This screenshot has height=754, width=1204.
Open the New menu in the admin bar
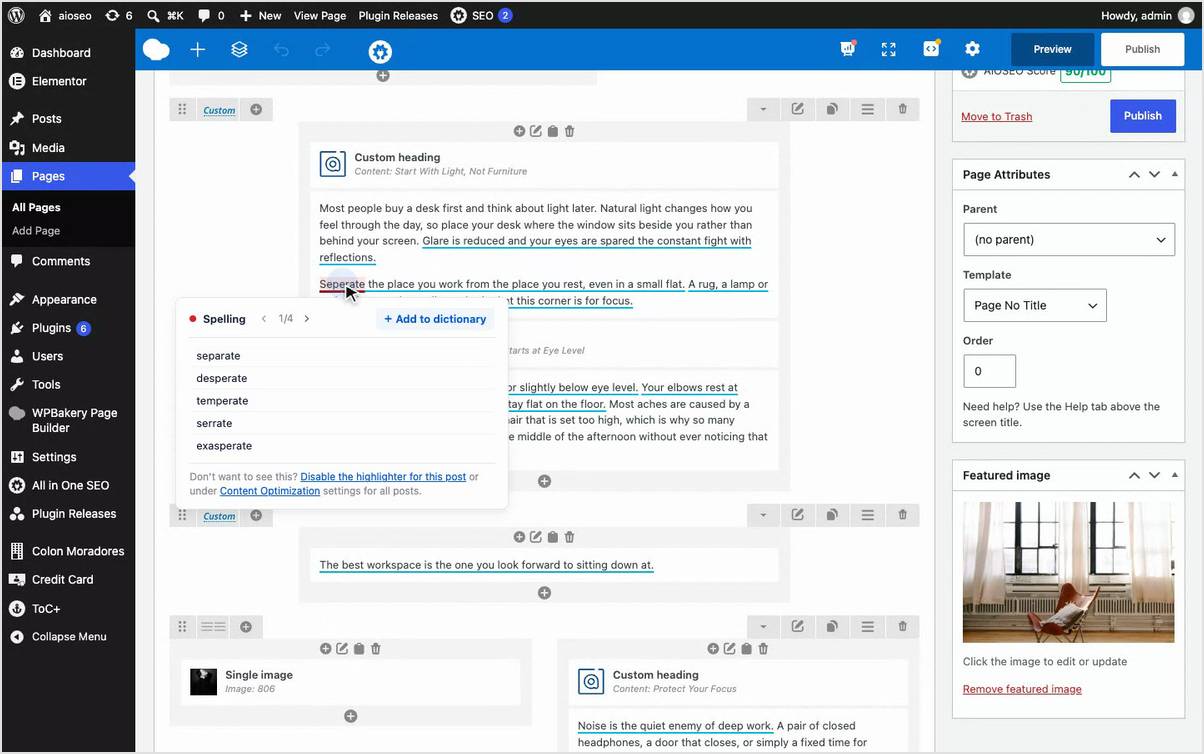260,15
